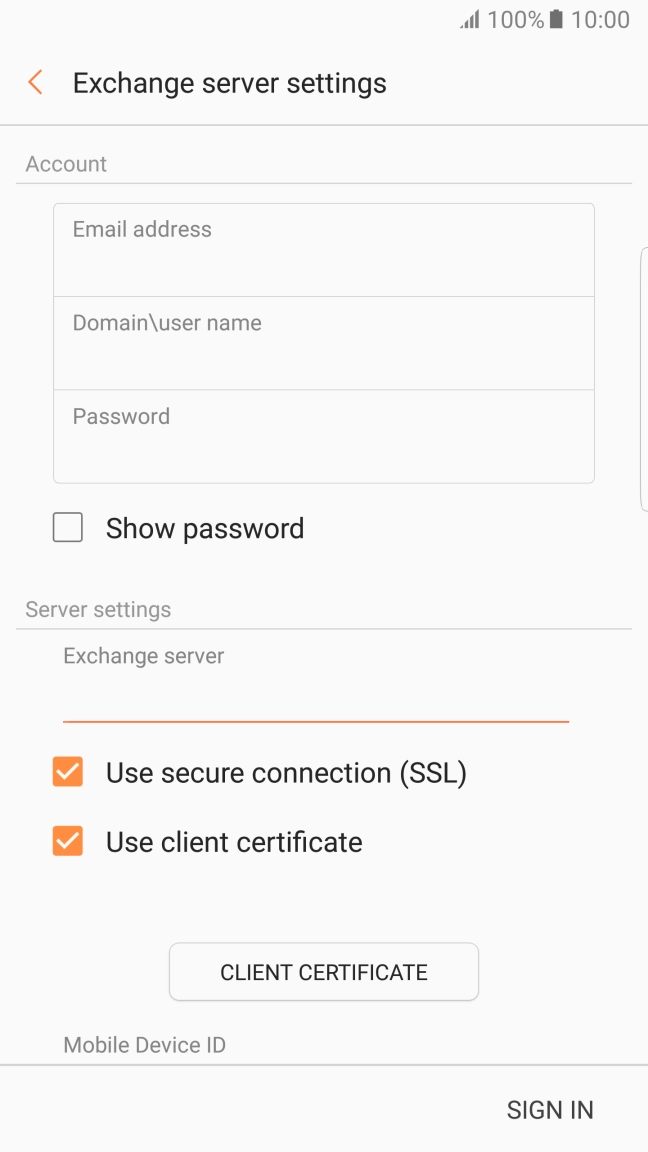Disable Use secure connection (SSL)
Image resolution: width=648 pixels, height=1152 pixels.
coord(67,772)
